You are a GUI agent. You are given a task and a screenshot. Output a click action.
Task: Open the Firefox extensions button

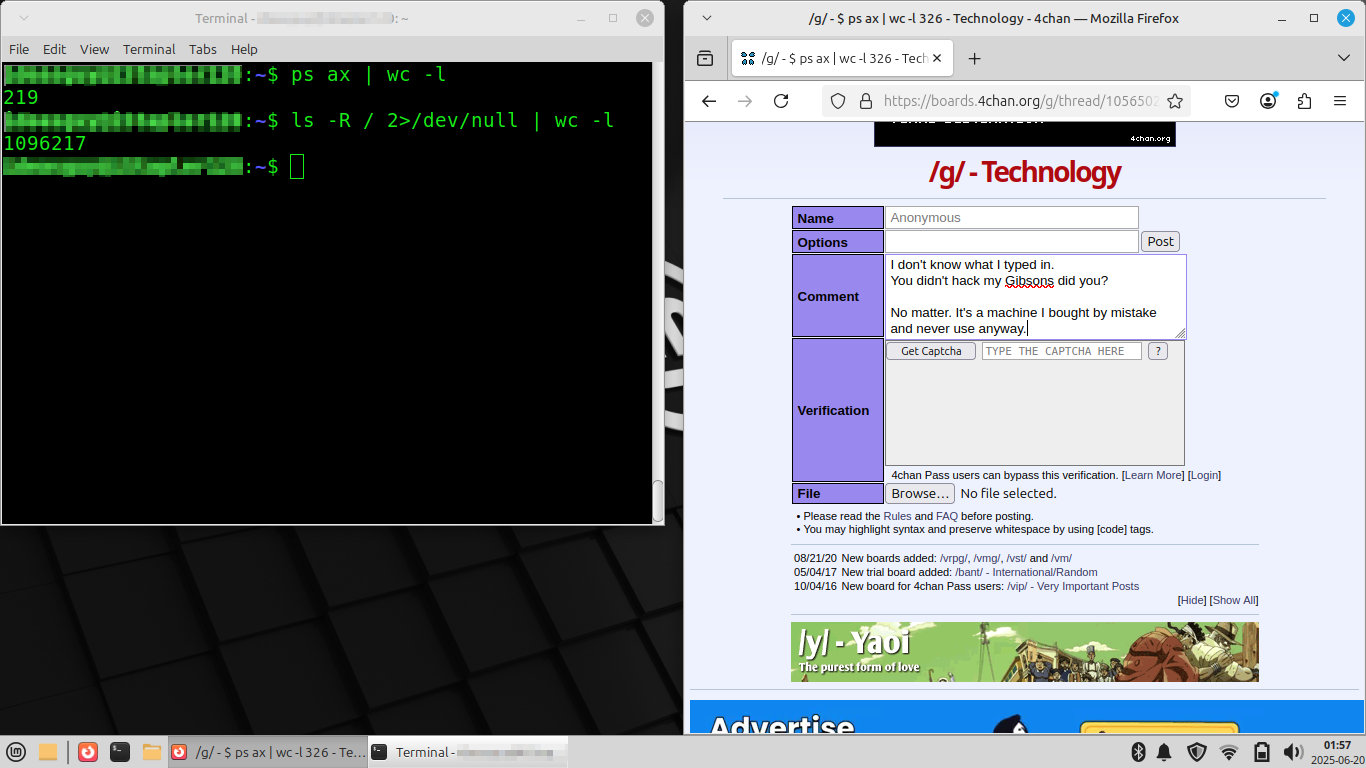coord(1304,101)
